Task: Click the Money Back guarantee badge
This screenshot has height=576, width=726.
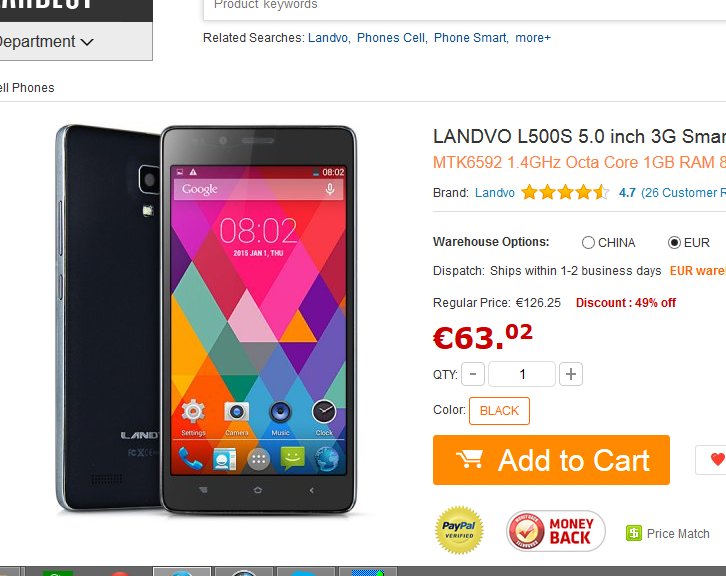Action: tap(556, 531)
